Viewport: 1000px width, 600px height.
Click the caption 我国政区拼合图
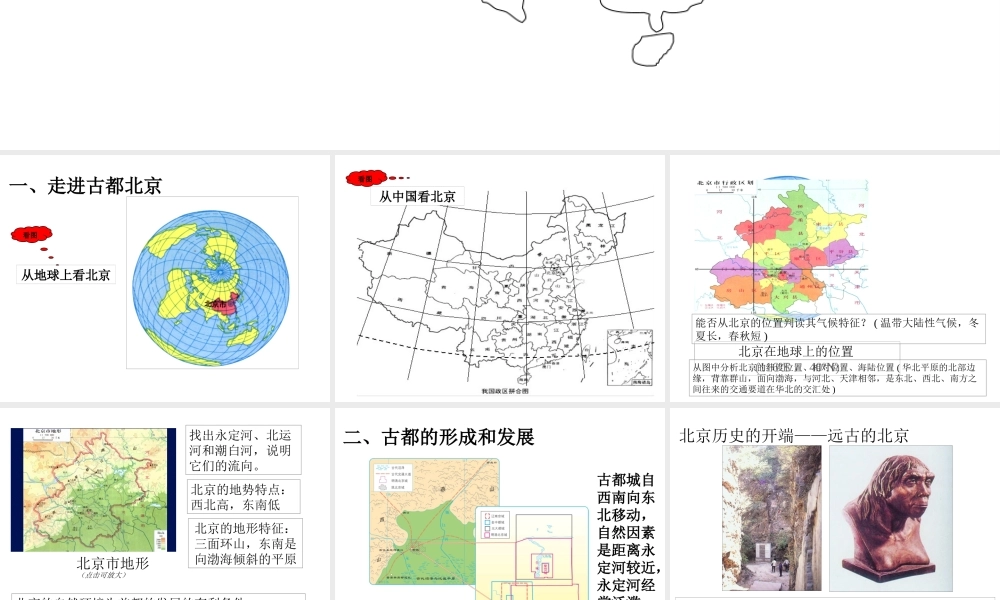click(504, 391)
